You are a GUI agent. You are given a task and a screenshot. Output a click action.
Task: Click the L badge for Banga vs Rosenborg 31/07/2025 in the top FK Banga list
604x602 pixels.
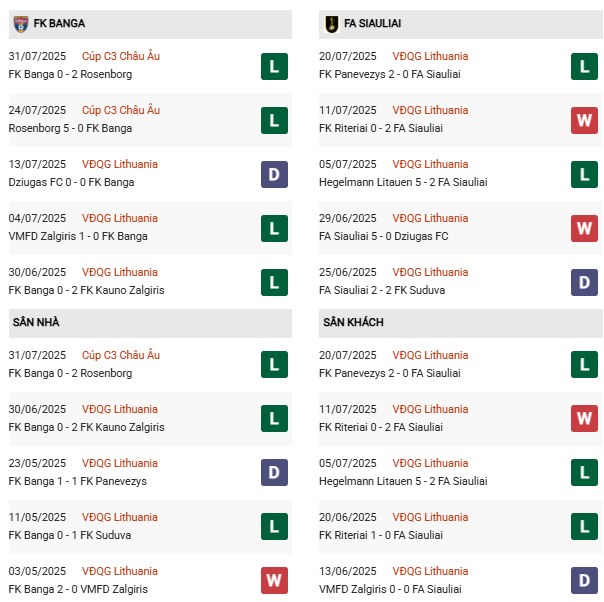[x=273, y=66]
